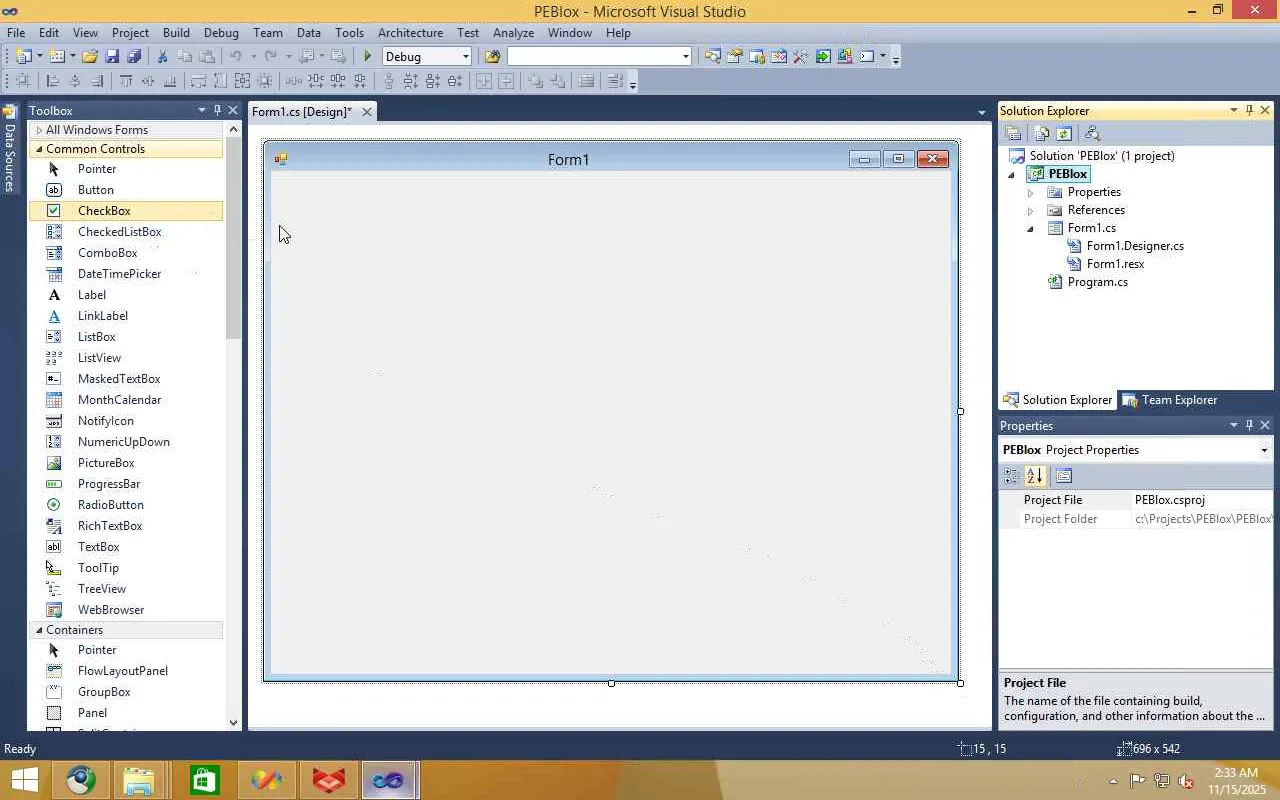1280x800 pixels.
Task: Select Form1.Designer.cs in Solution Explorer
Action: (1135, 246)
